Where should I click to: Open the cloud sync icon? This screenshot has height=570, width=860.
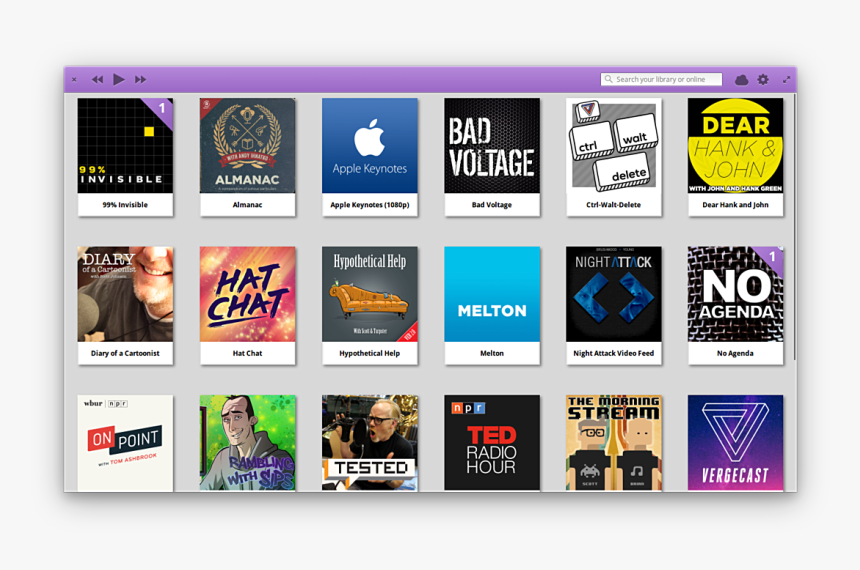tap(742, 80)
